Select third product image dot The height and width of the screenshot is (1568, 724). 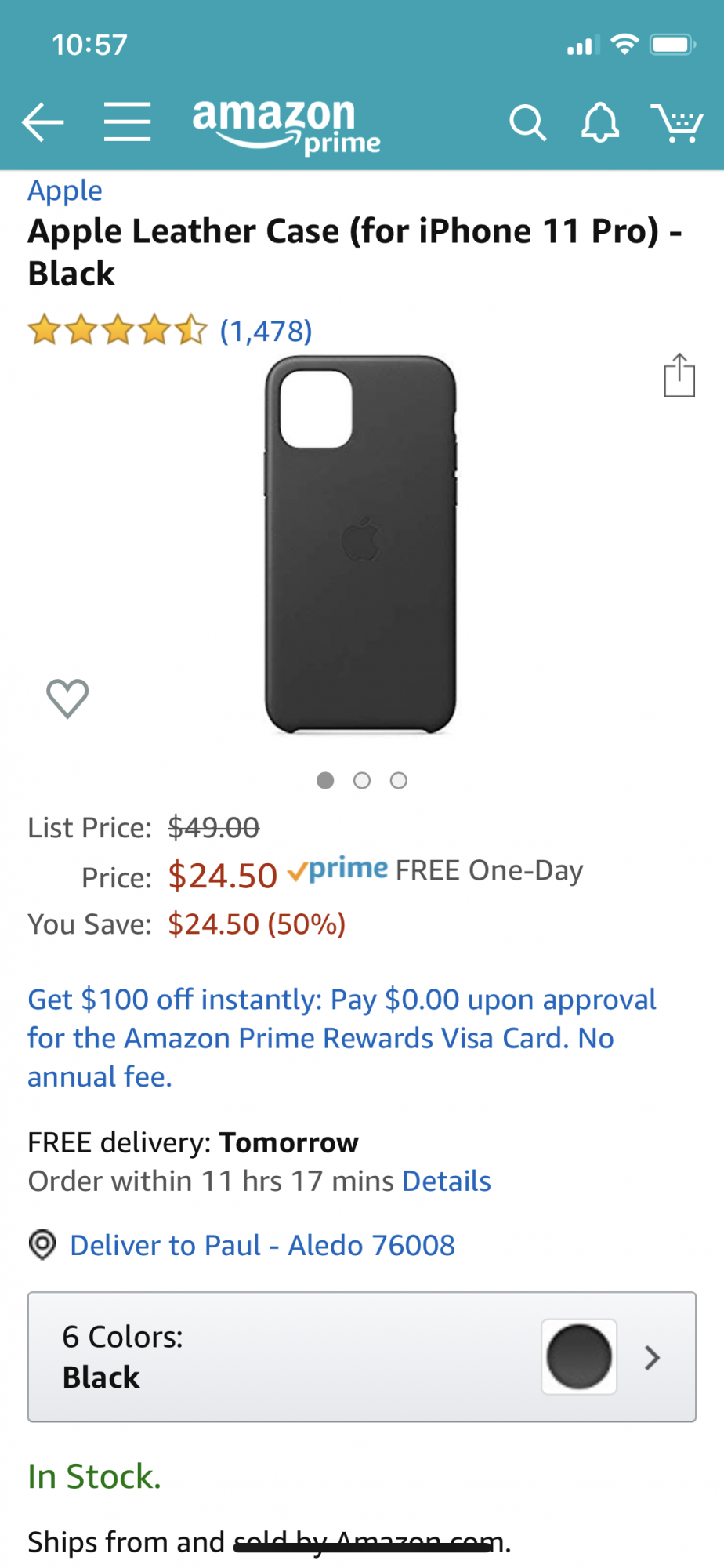coord(399,780)
